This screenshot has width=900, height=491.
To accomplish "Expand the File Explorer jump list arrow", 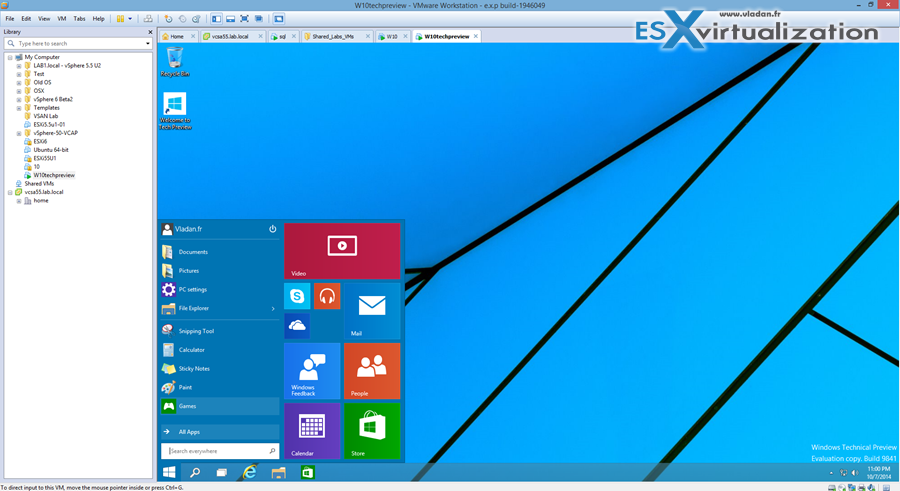I will tap(273, 308).
